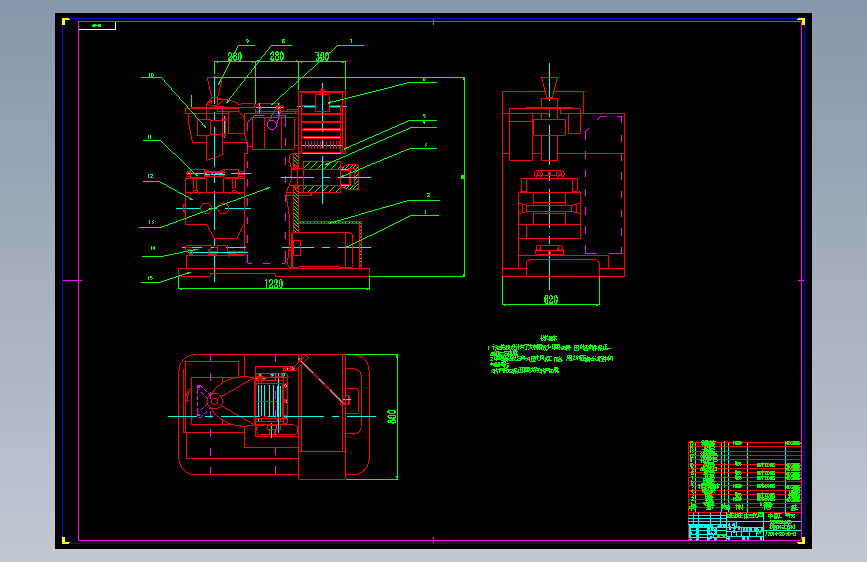
Task: Click the yellow top-left corner marker
Action: click(65, 22)
